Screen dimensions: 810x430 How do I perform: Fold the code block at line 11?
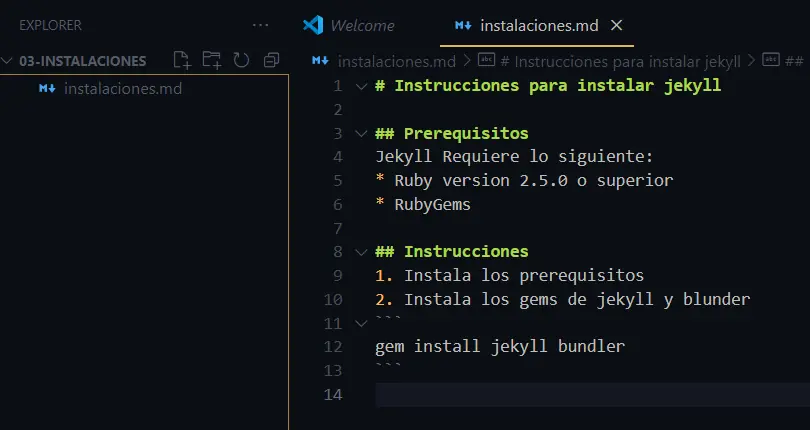click(x=361, y=324)
